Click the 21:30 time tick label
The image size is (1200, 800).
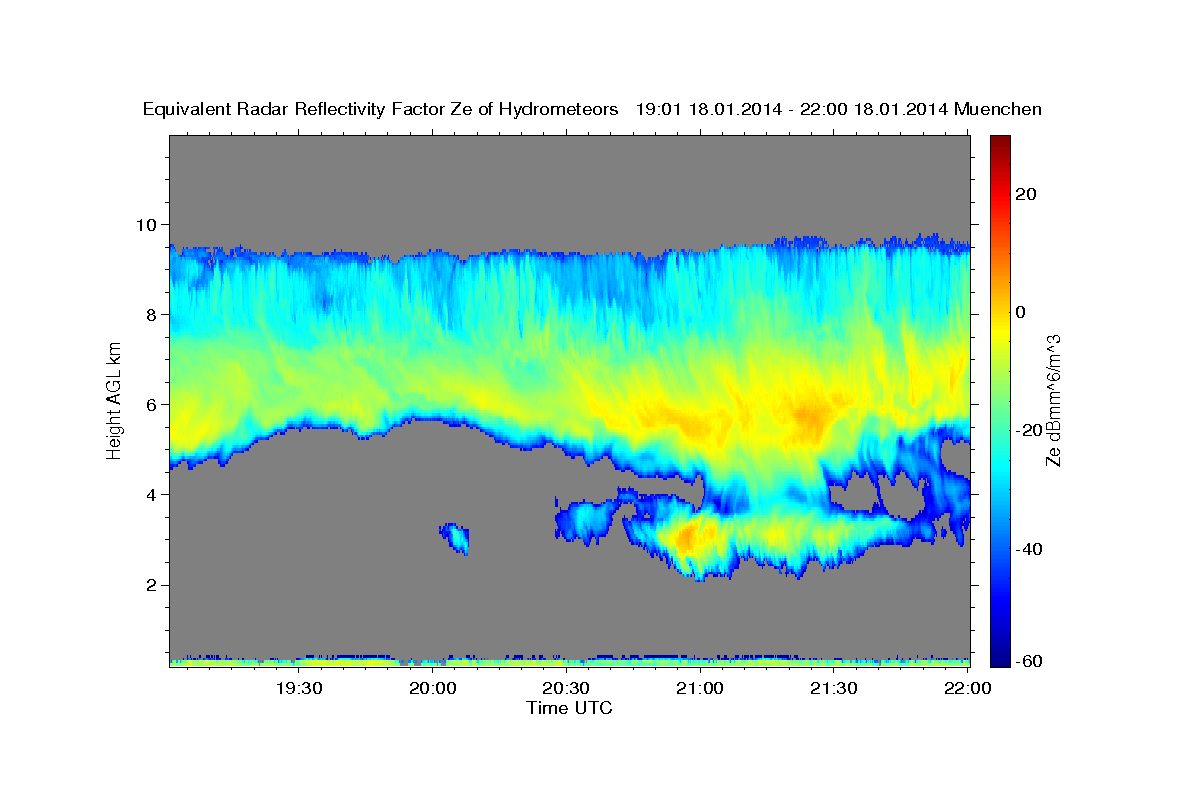click(833, 688)
